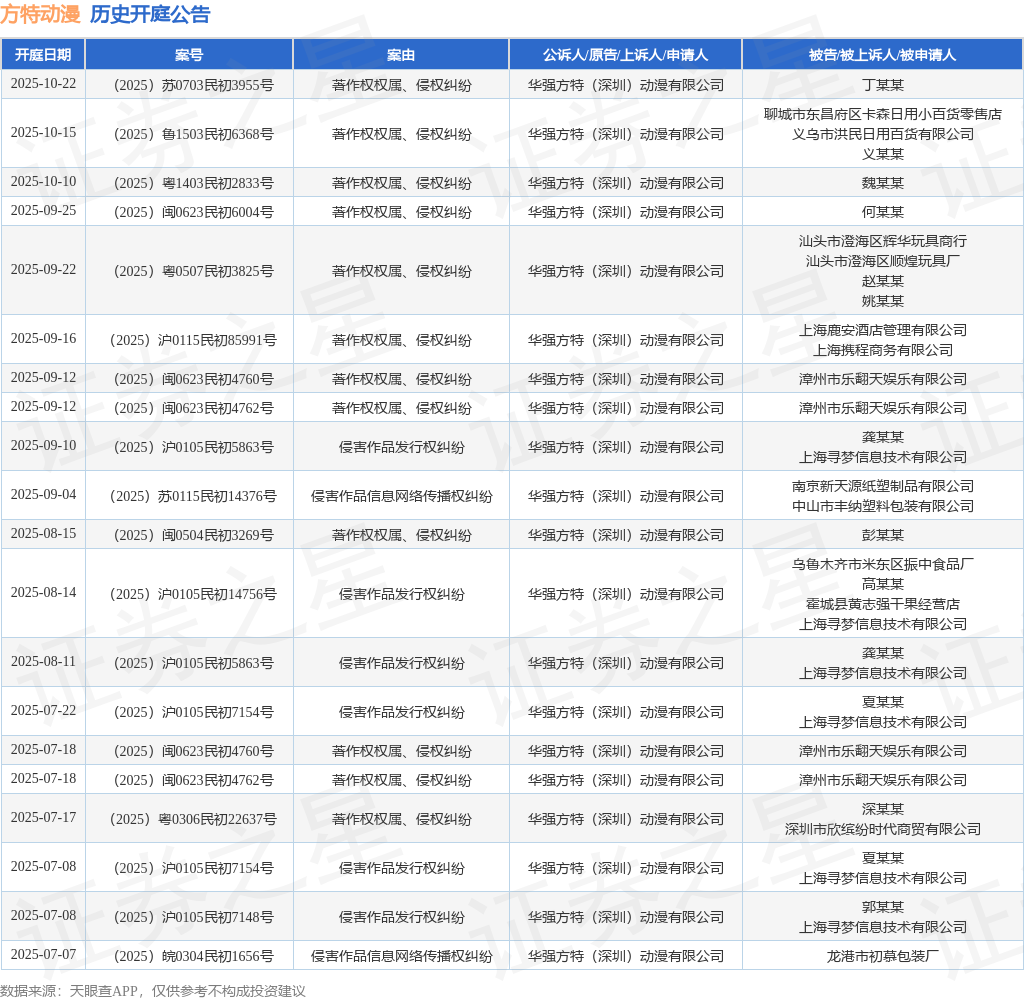Click the 方特动漫 title text
Viewport: 1024px width, 1000px height.
[40, 14]
